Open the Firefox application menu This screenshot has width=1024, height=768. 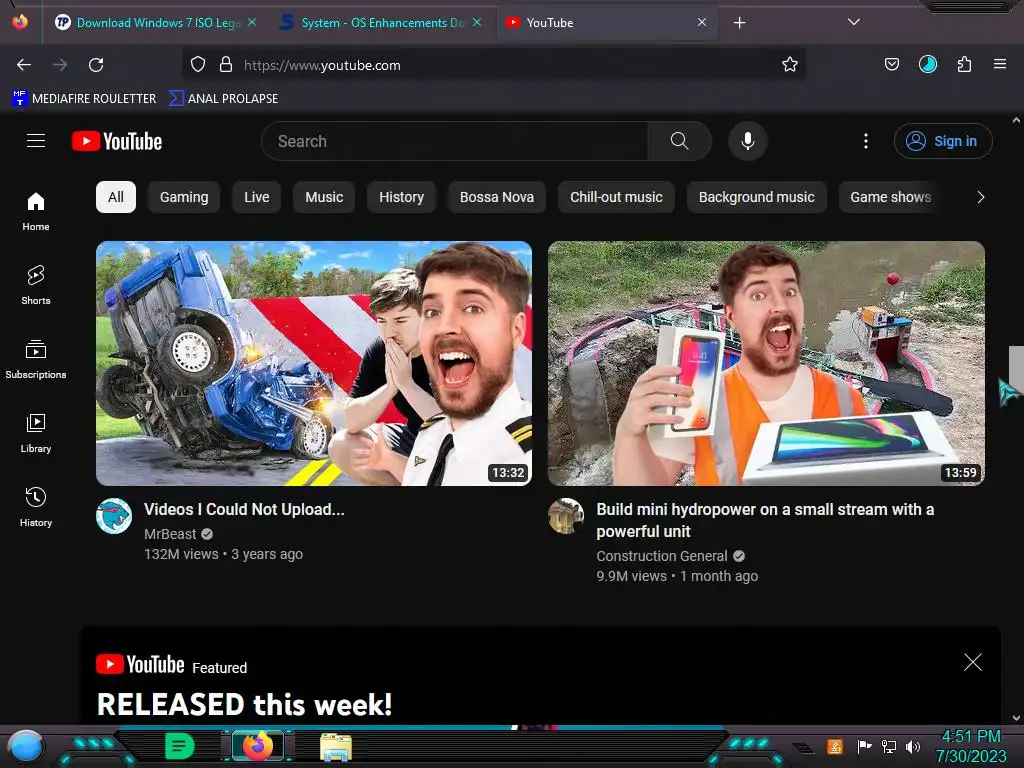1000,65
